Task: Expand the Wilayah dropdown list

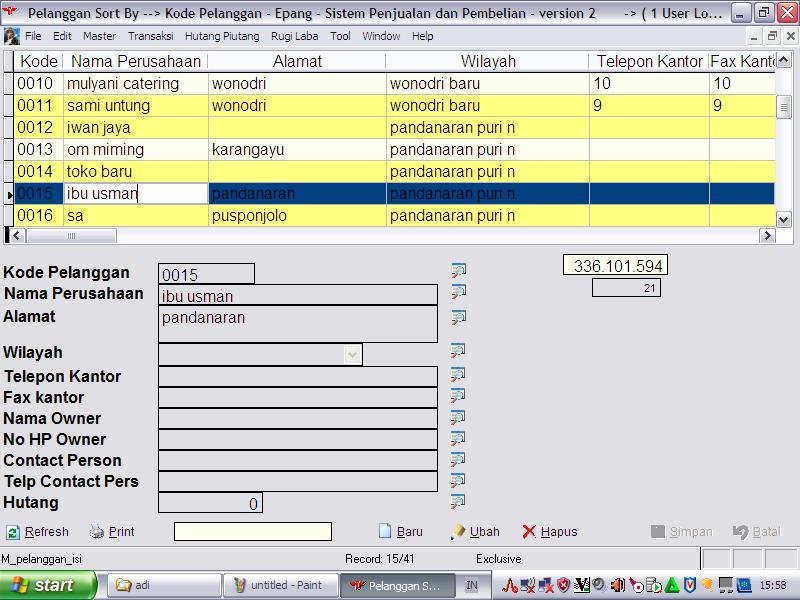Action: click(352, 354)
